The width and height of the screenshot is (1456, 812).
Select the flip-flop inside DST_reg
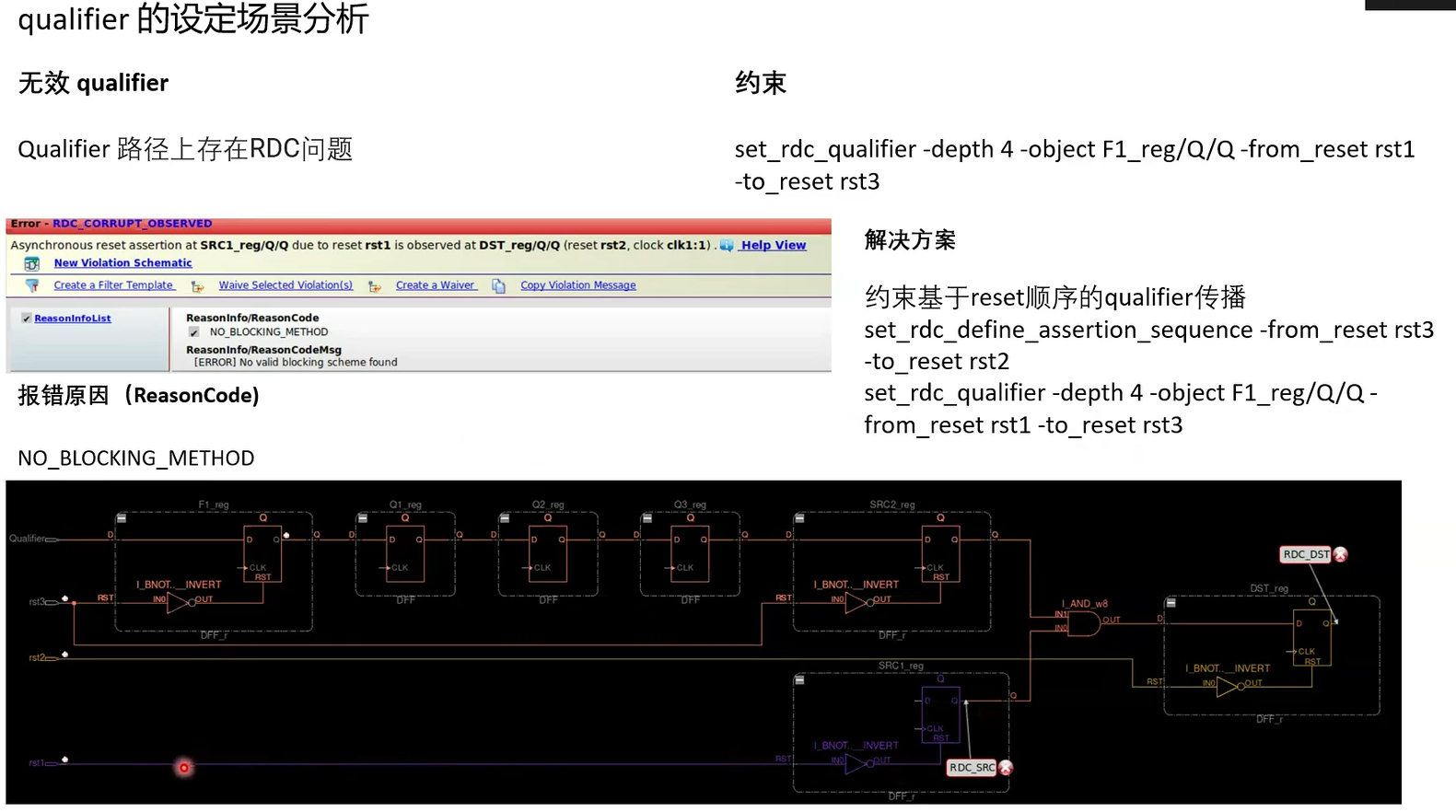[1312, 637]
